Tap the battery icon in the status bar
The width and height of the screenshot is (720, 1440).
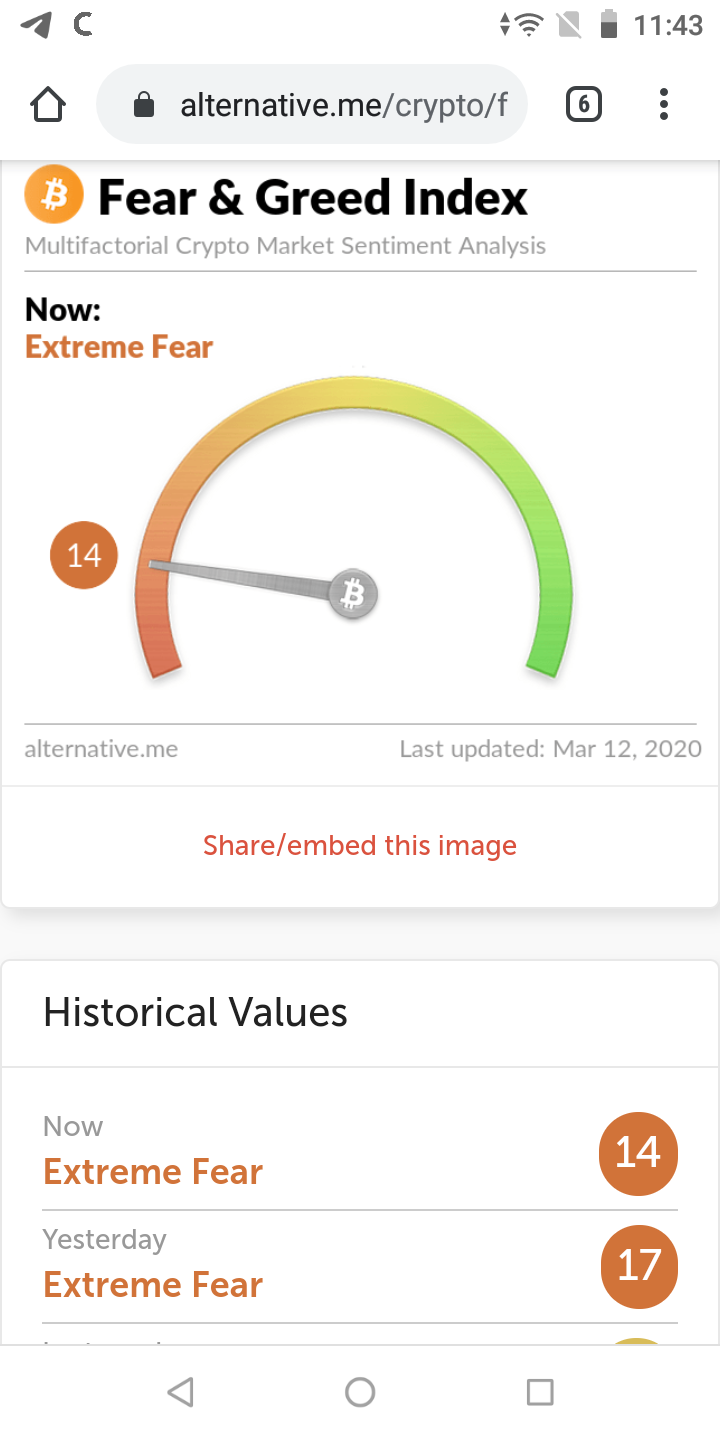click(611, 25)
